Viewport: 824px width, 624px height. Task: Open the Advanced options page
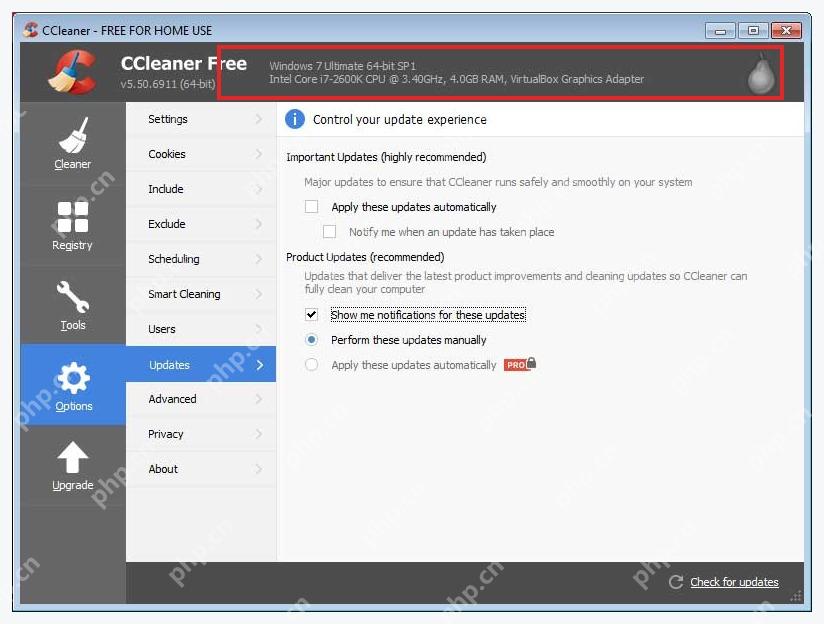click(x=201, y=399)
